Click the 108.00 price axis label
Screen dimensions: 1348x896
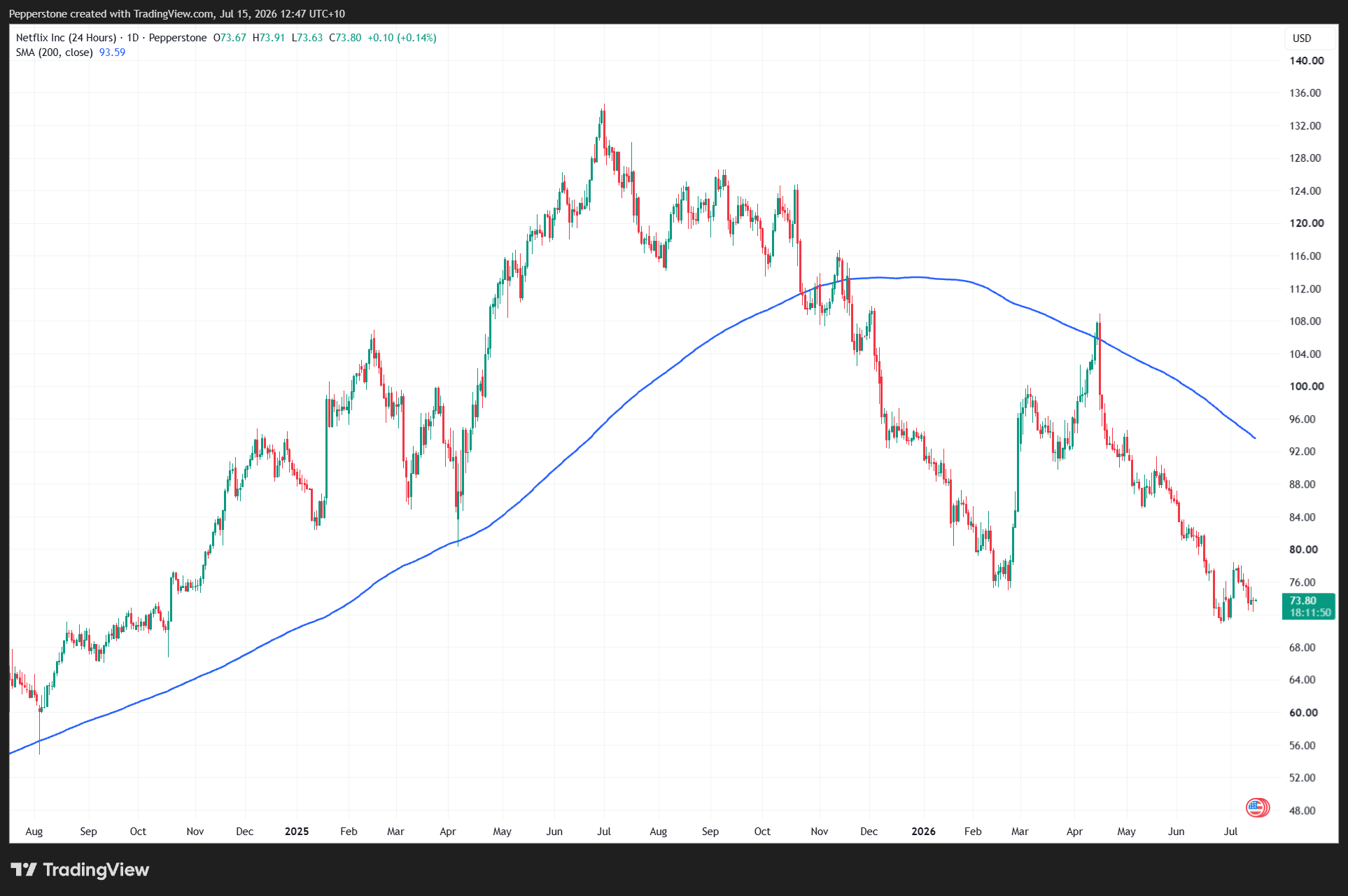coord(1305,321)
